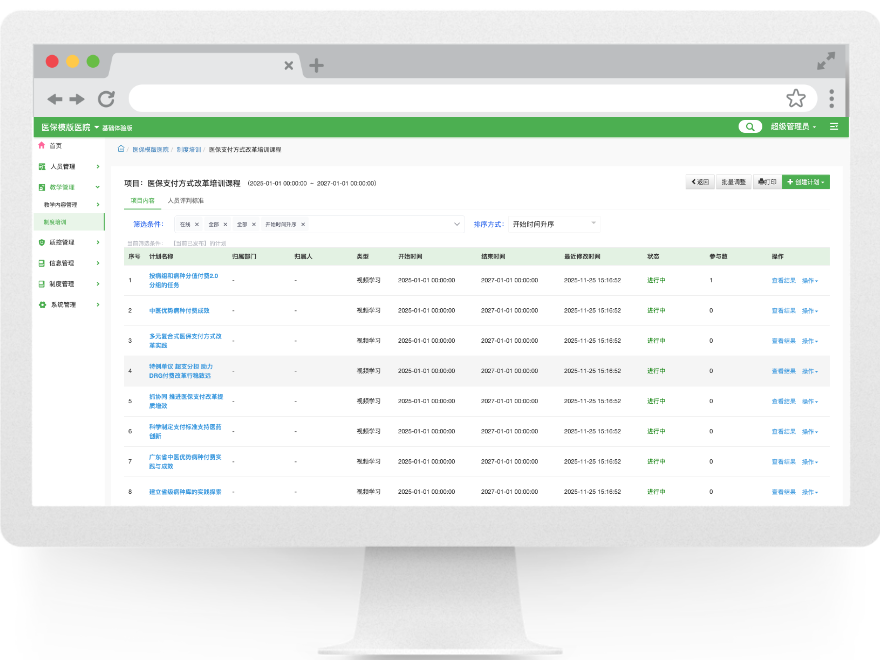
Task: Open plan link in row 2
Action: (179, 310)
